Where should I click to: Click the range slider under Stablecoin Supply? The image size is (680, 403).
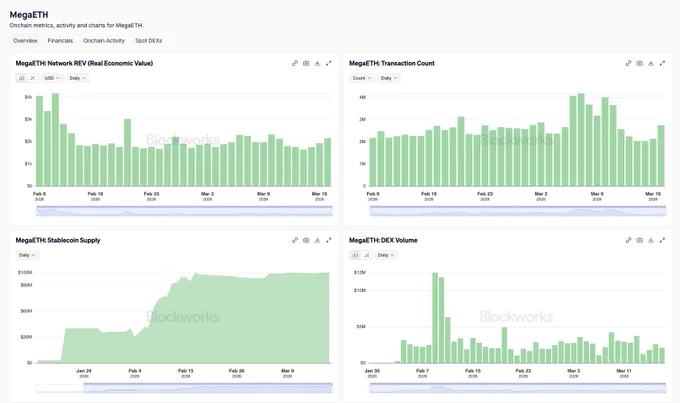point(208,388)
